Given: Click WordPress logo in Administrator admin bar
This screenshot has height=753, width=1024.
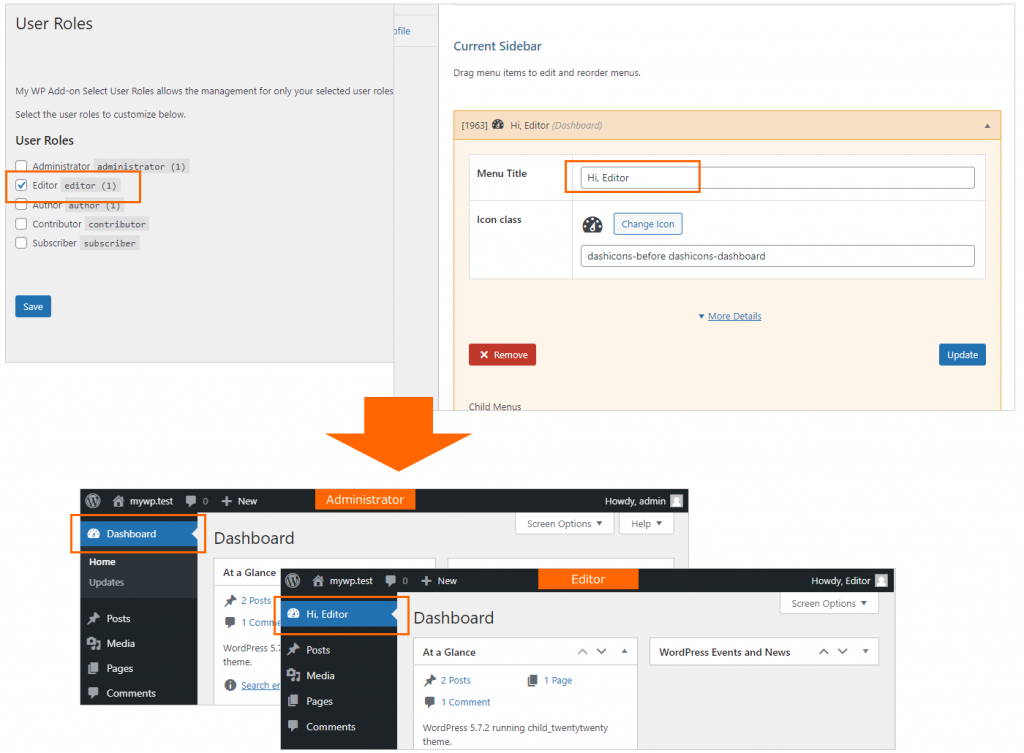Looking at the screenshot, I should pos(93,501).
